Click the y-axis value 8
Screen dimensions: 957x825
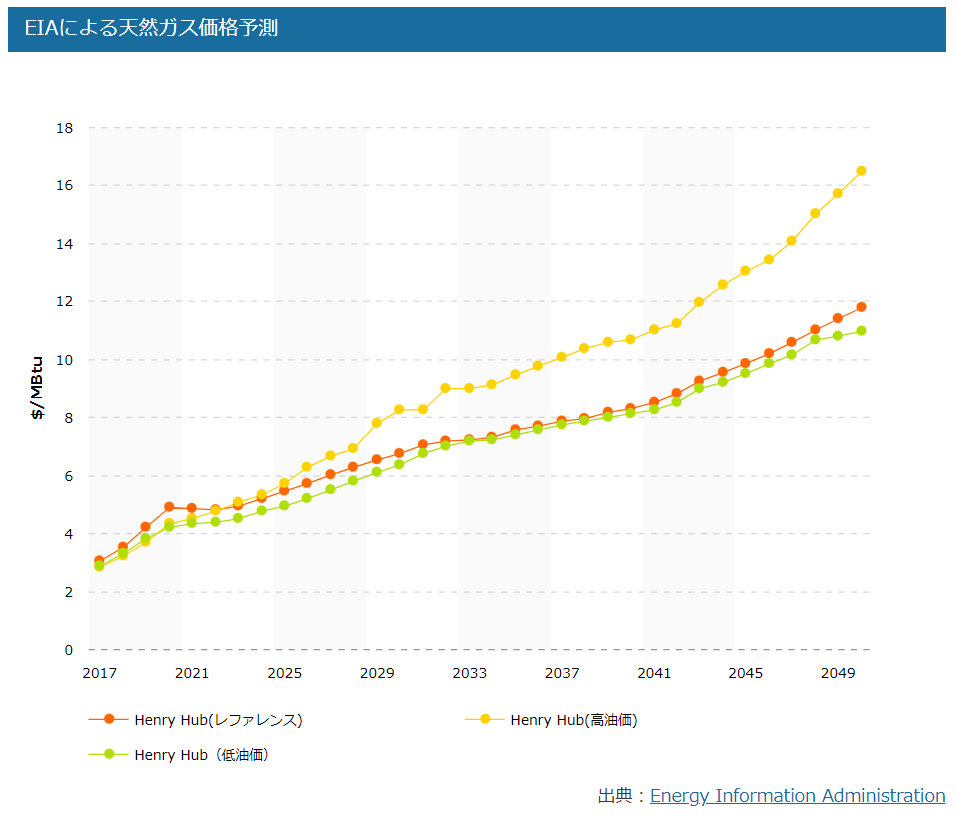click(69, 418)
